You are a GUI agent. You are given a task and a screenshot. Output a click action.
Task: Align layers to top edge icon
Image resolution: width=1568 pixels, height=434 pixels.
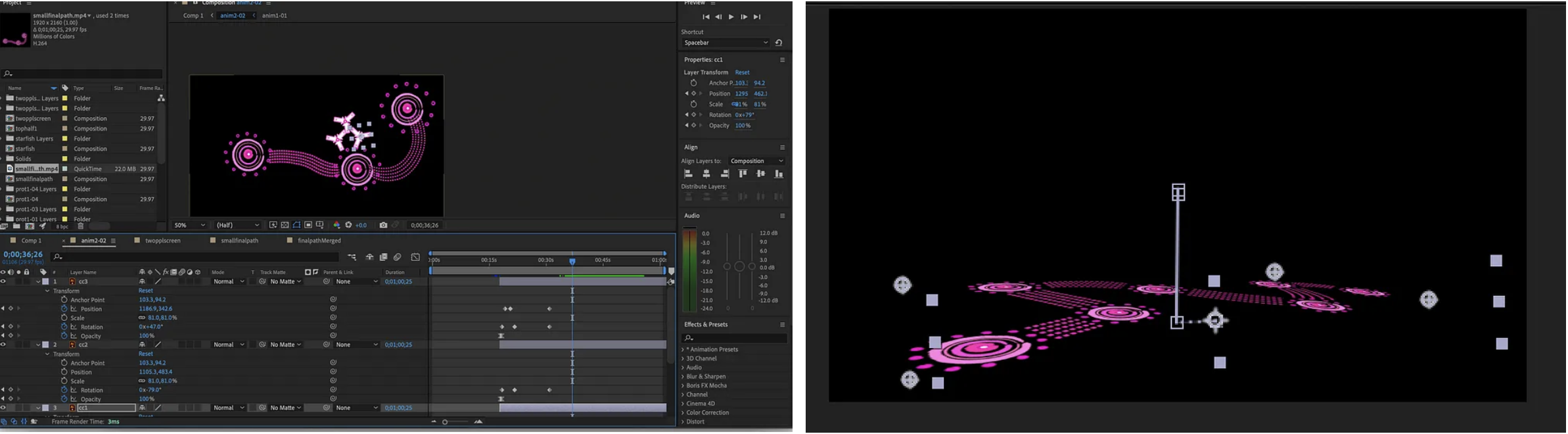click(743, 174)
